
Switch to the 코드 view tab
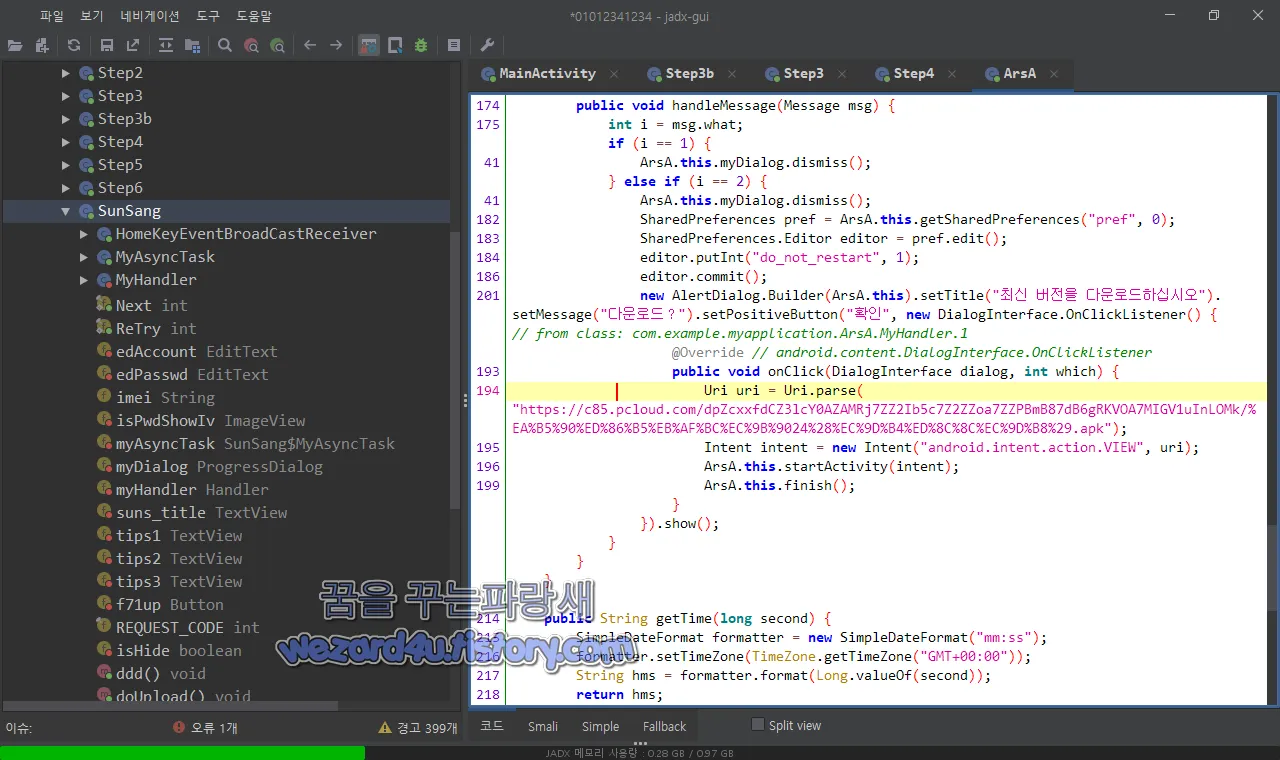491,726
